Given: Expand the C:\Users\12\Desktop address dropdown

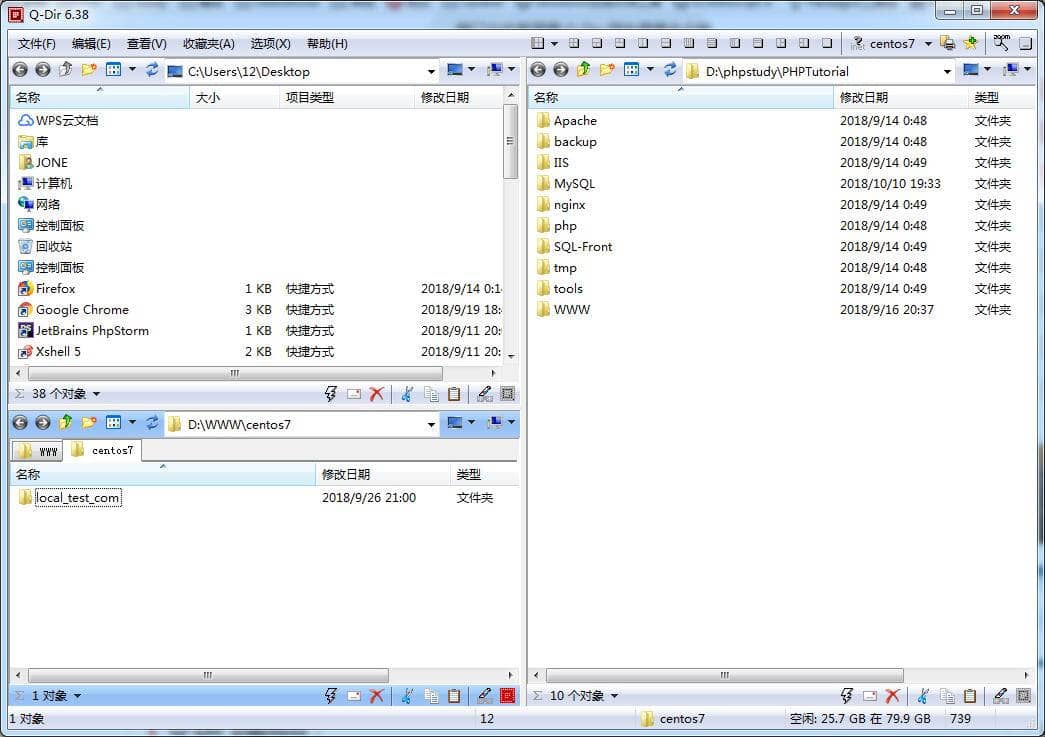Looking at the screenshot, I should (432, 71).
